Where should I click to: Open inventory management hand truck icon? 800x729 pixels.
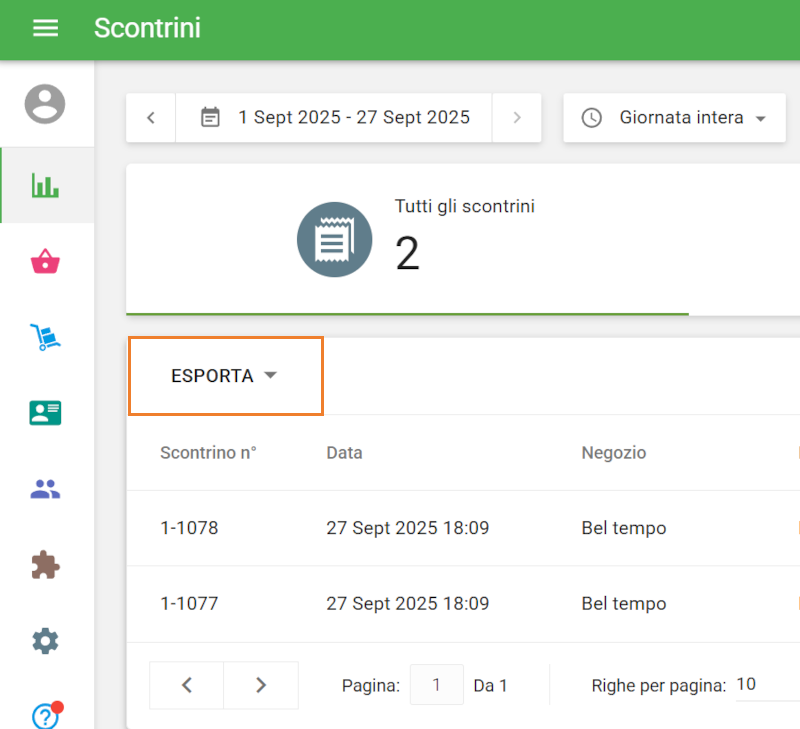(x=46, y=337)
